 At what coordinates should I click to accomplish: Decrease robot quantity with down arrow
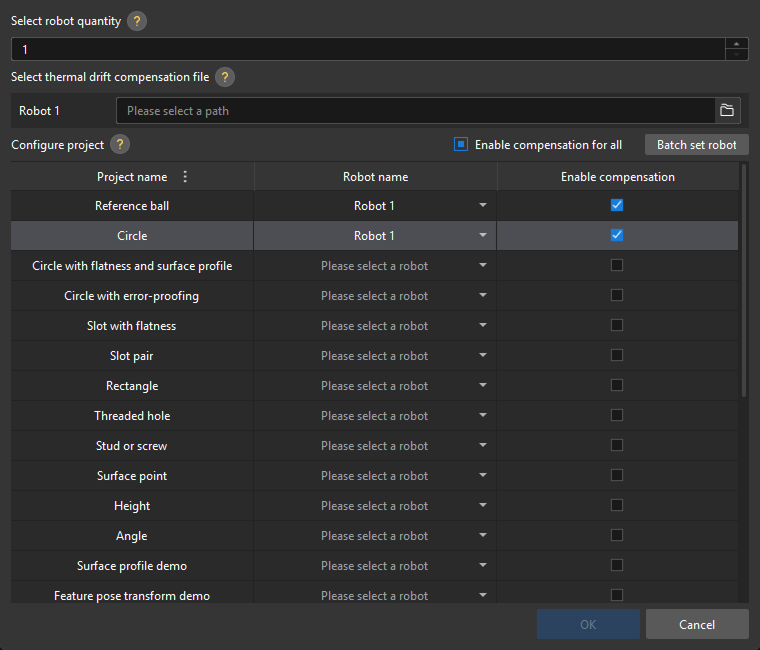click(736, 54)
